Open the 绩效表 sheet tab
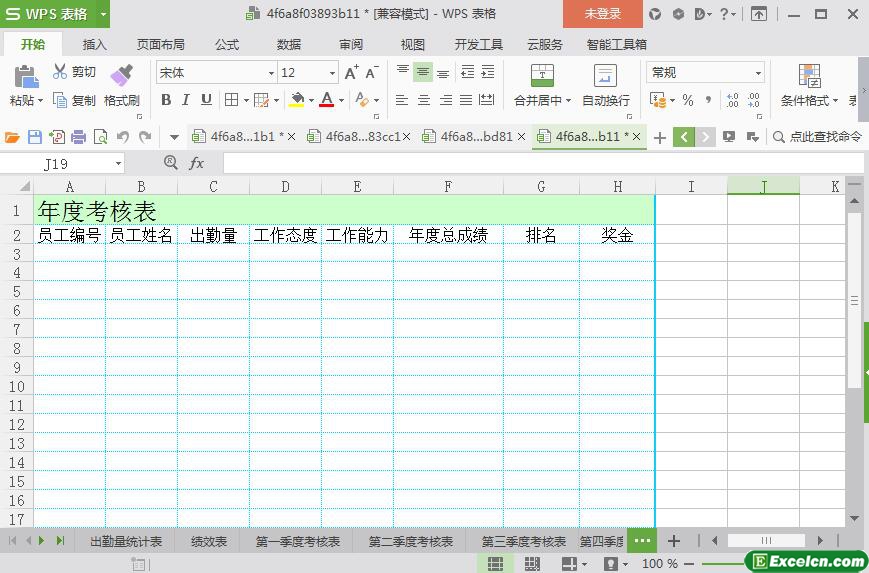 click(x=208, y=541)
